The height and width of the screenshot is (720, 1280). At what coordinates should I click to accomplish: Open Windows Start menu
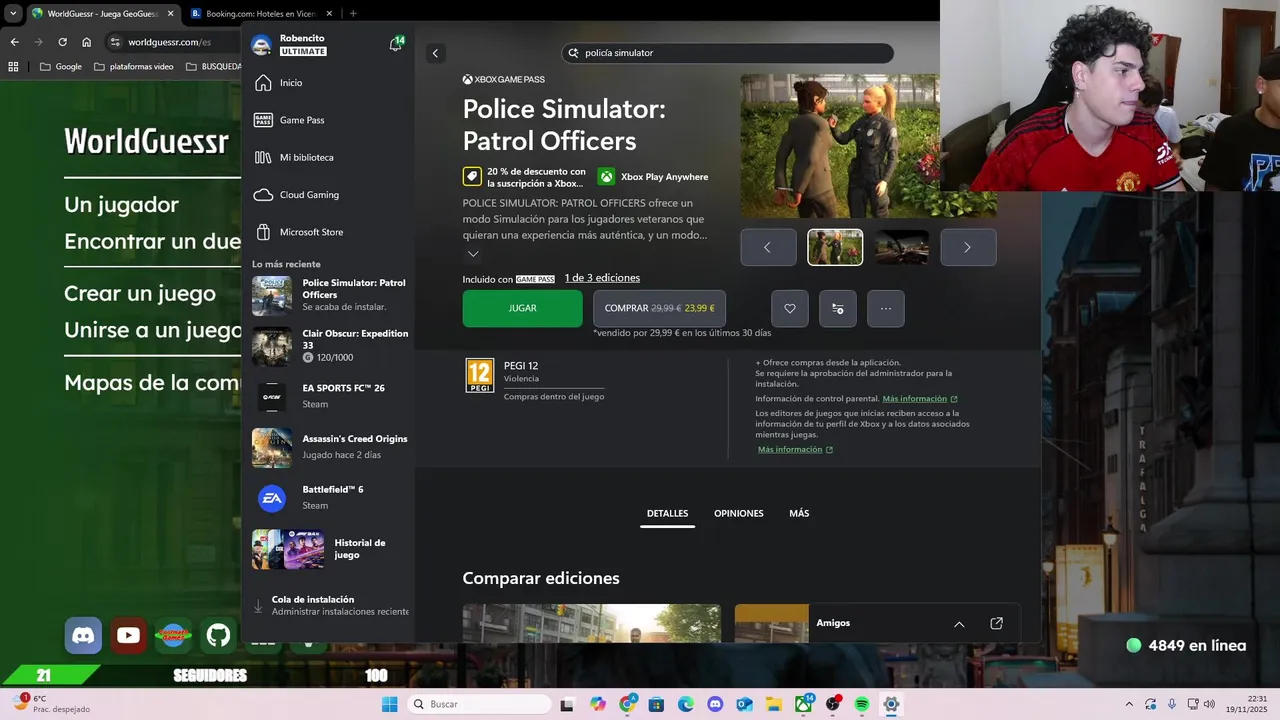click(390, 704)
